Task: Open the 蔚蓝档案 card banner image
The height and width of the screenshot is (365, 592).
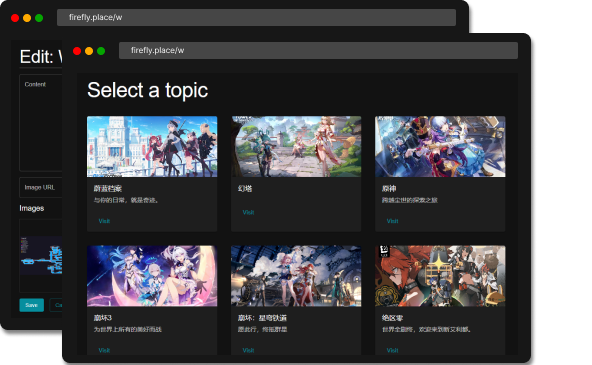Action: pyautogui.click(x=152, y=146)
